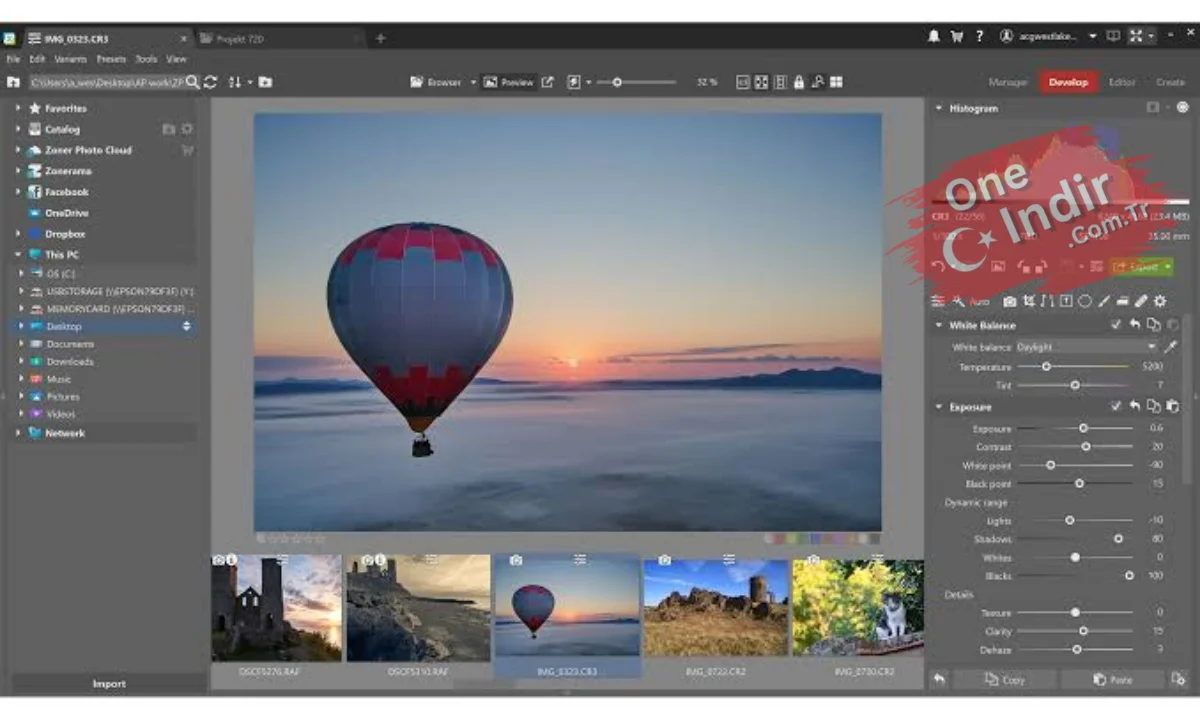Select the Radial filter circle tool

[x=1085, y=301]
